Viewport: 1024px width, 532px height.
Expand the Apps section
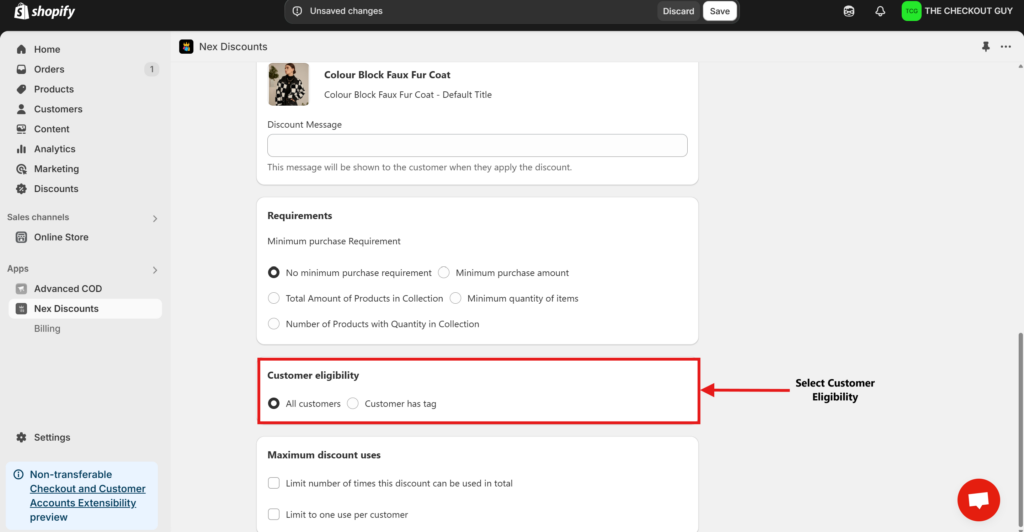point(155,270)
